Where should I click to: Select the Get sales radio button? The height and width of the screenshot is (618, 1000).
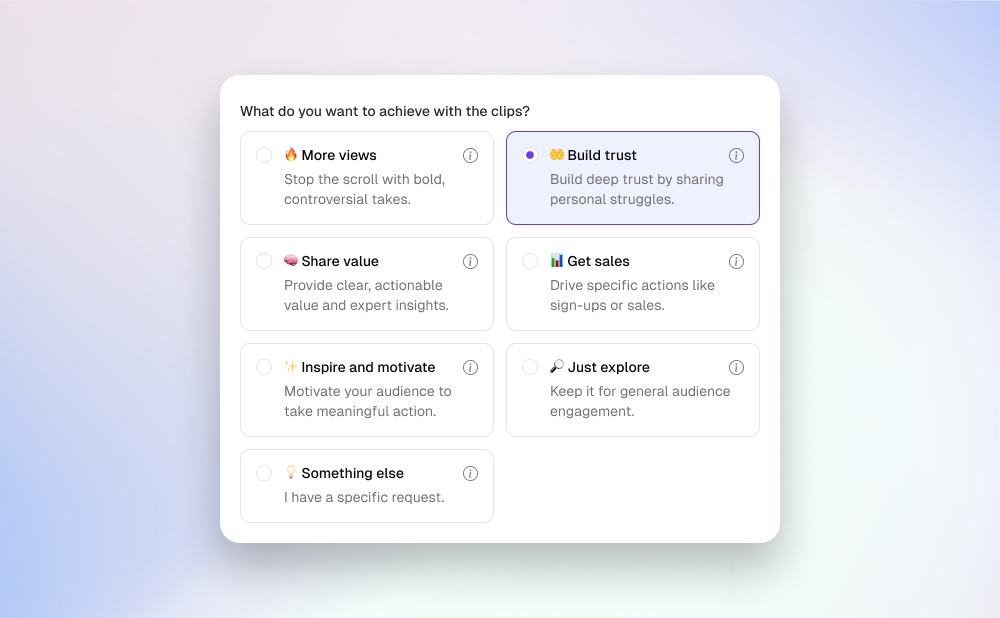click(530, 261)
